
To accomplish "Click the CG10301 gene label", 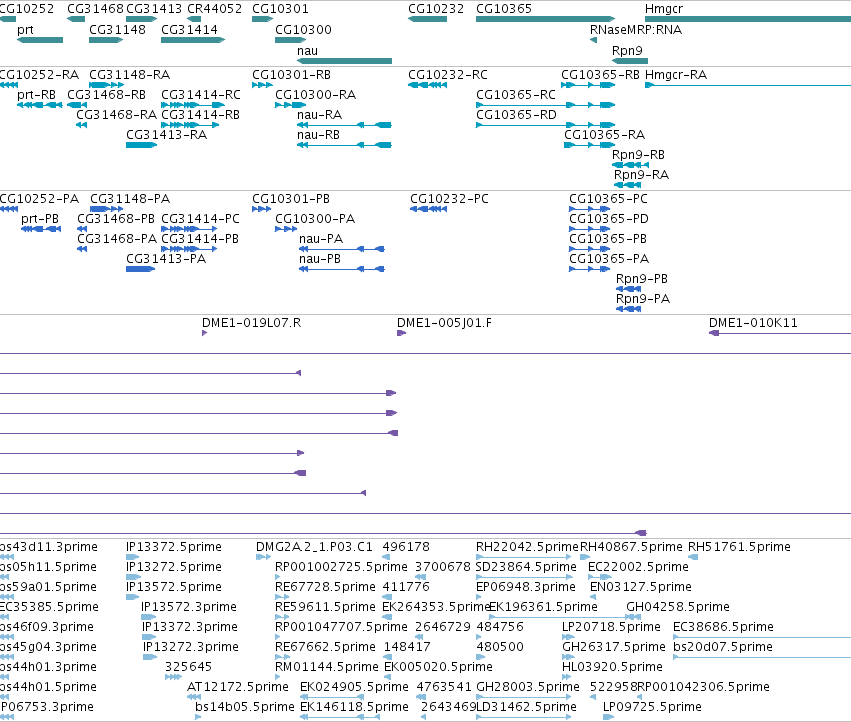I will pyautogui.click(x=280, y=9).
